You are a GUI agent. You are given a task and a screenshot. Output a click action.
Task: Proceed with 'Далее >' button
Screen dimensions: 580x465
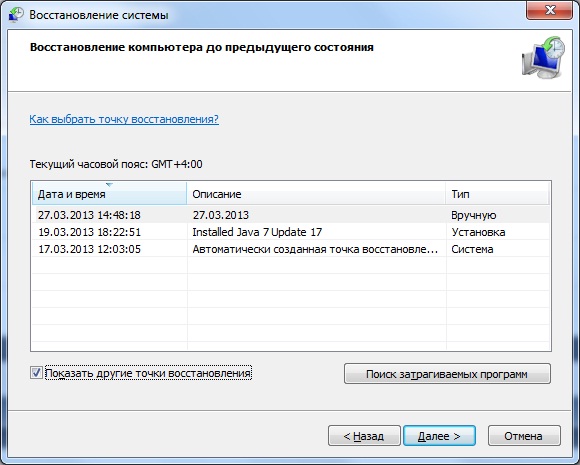click(x=439, y=436)
